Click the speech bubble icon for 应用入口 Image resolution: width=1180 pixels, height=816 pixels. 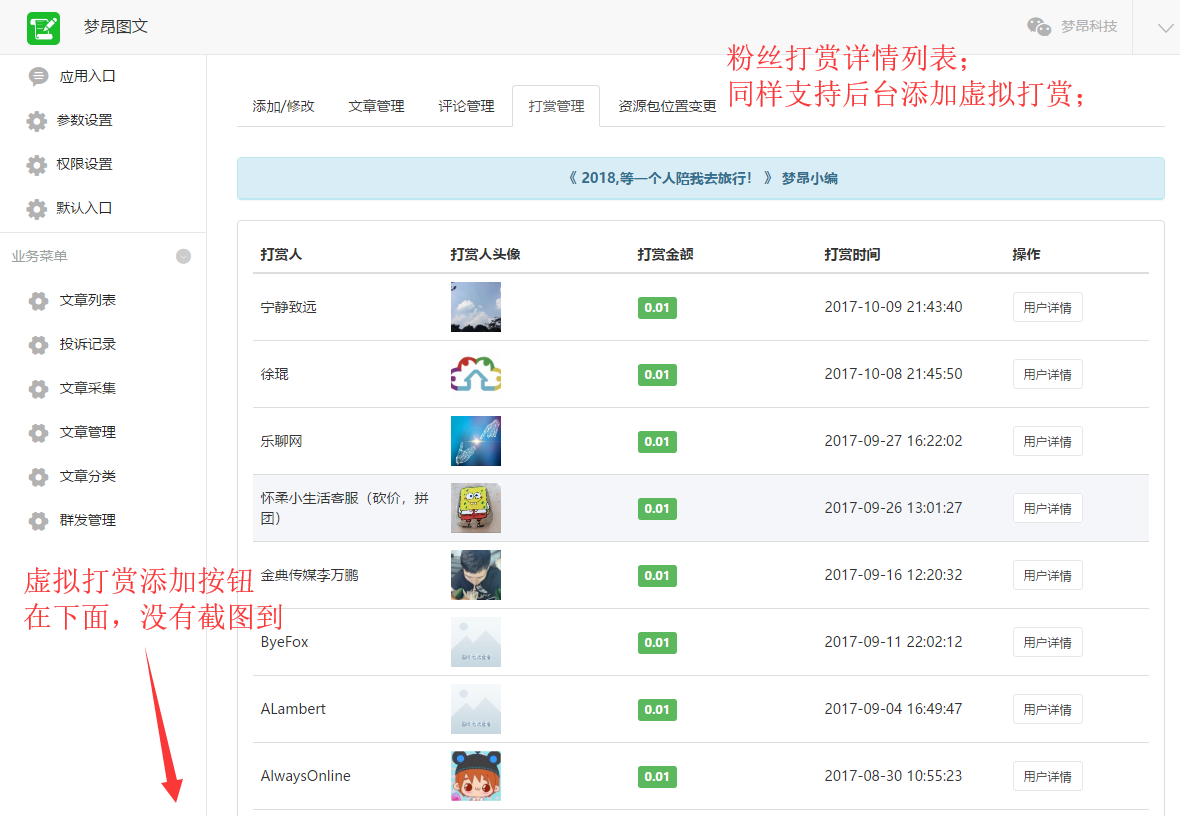coord(38,76)
